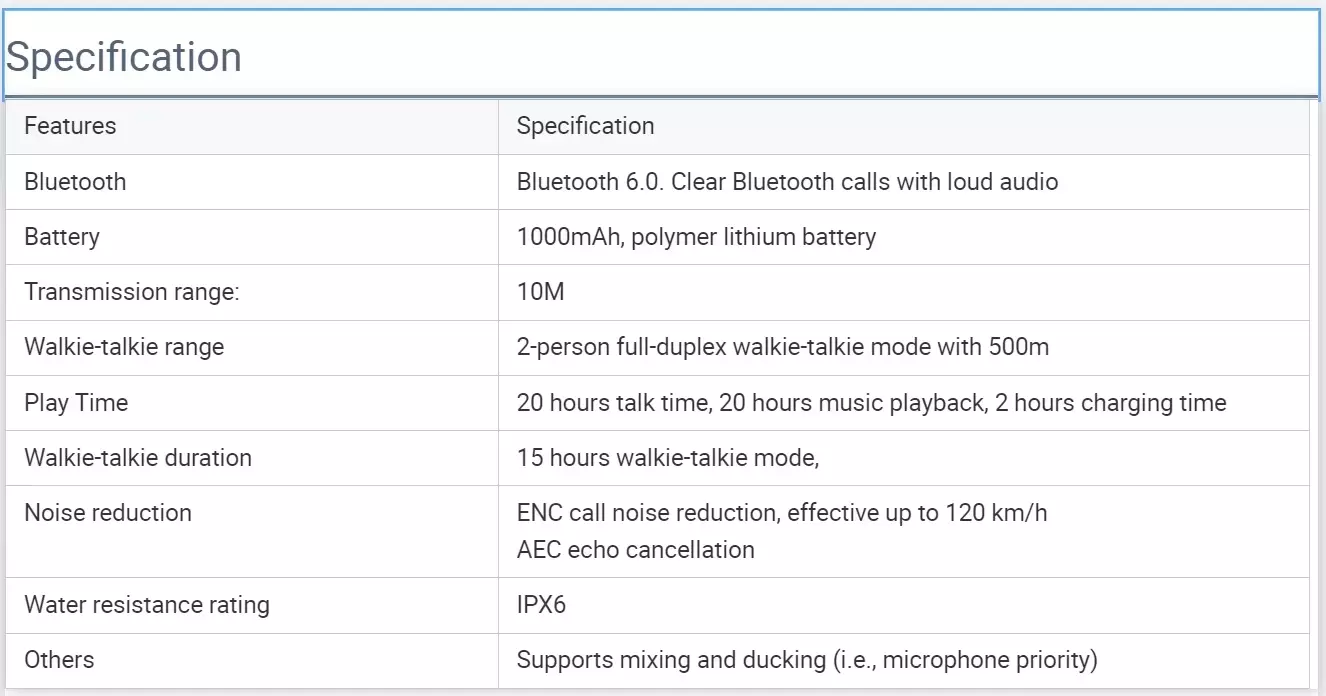Select the Walkie-talkie range label
Screen dimensions: 1326x696
pyautogui.click(x=124, y=347)
